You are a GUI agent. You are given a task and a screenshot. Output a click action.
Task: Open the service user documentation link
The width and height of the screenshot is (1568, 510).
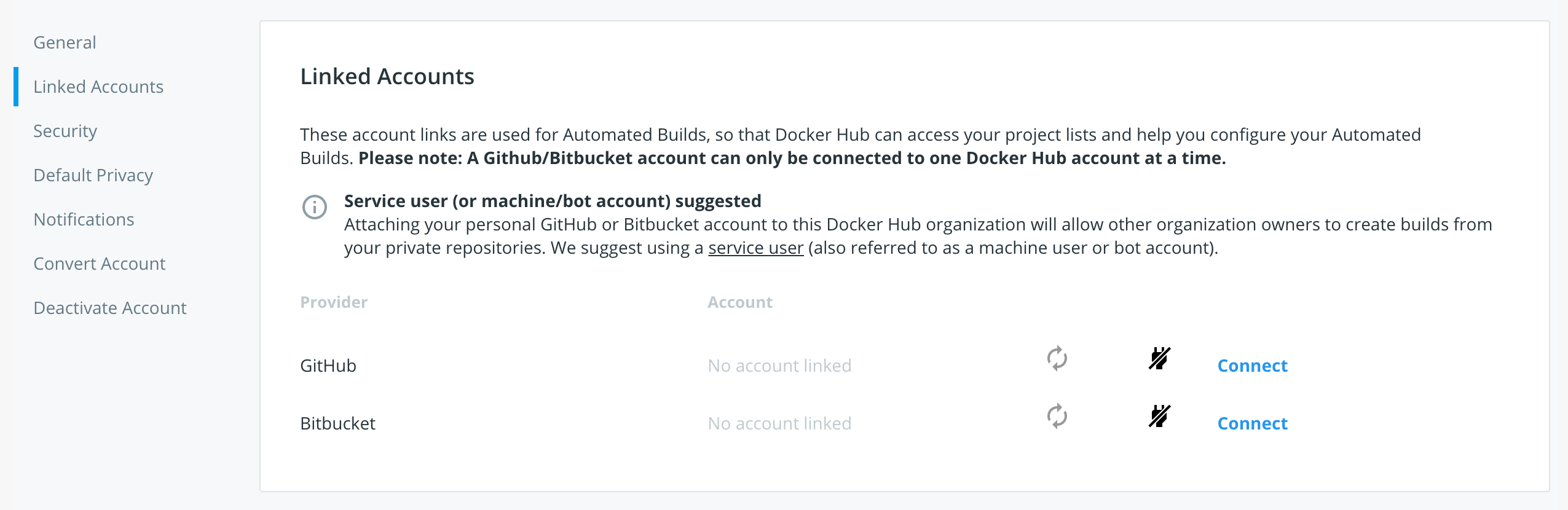755,248
